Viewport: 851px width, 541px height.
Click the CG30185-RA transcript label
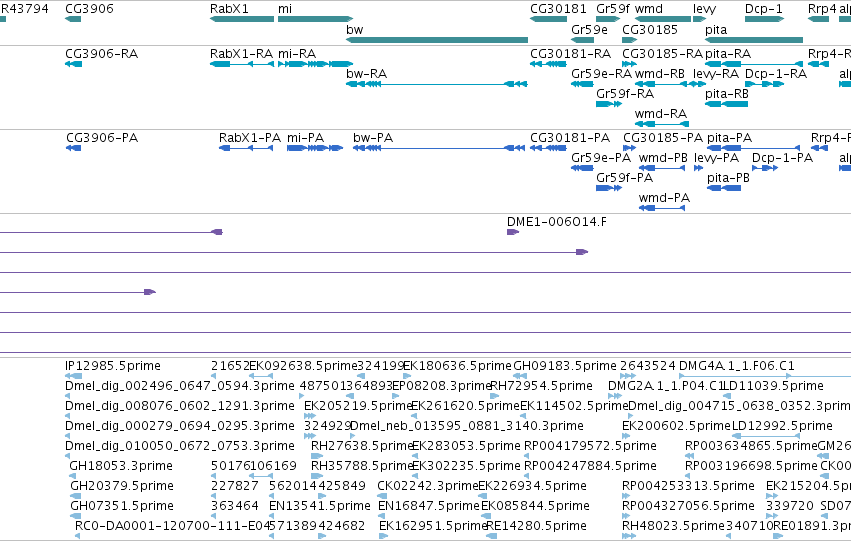coord(662,54)
